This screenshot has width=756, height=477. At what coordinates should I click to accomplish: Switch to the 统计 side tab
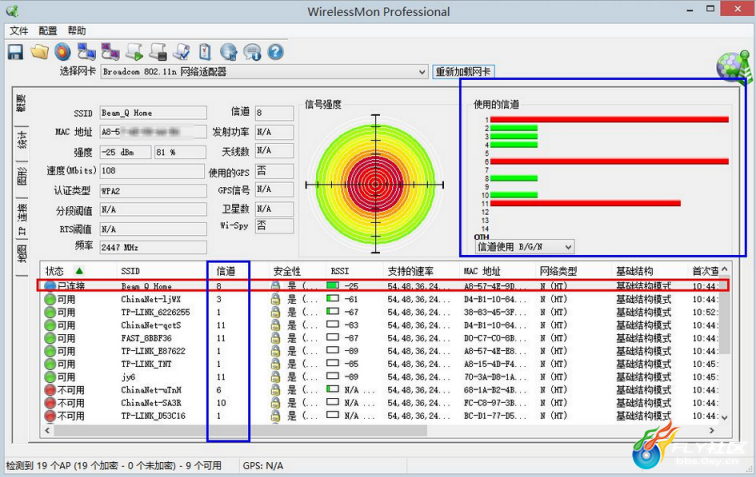(22, 139)
